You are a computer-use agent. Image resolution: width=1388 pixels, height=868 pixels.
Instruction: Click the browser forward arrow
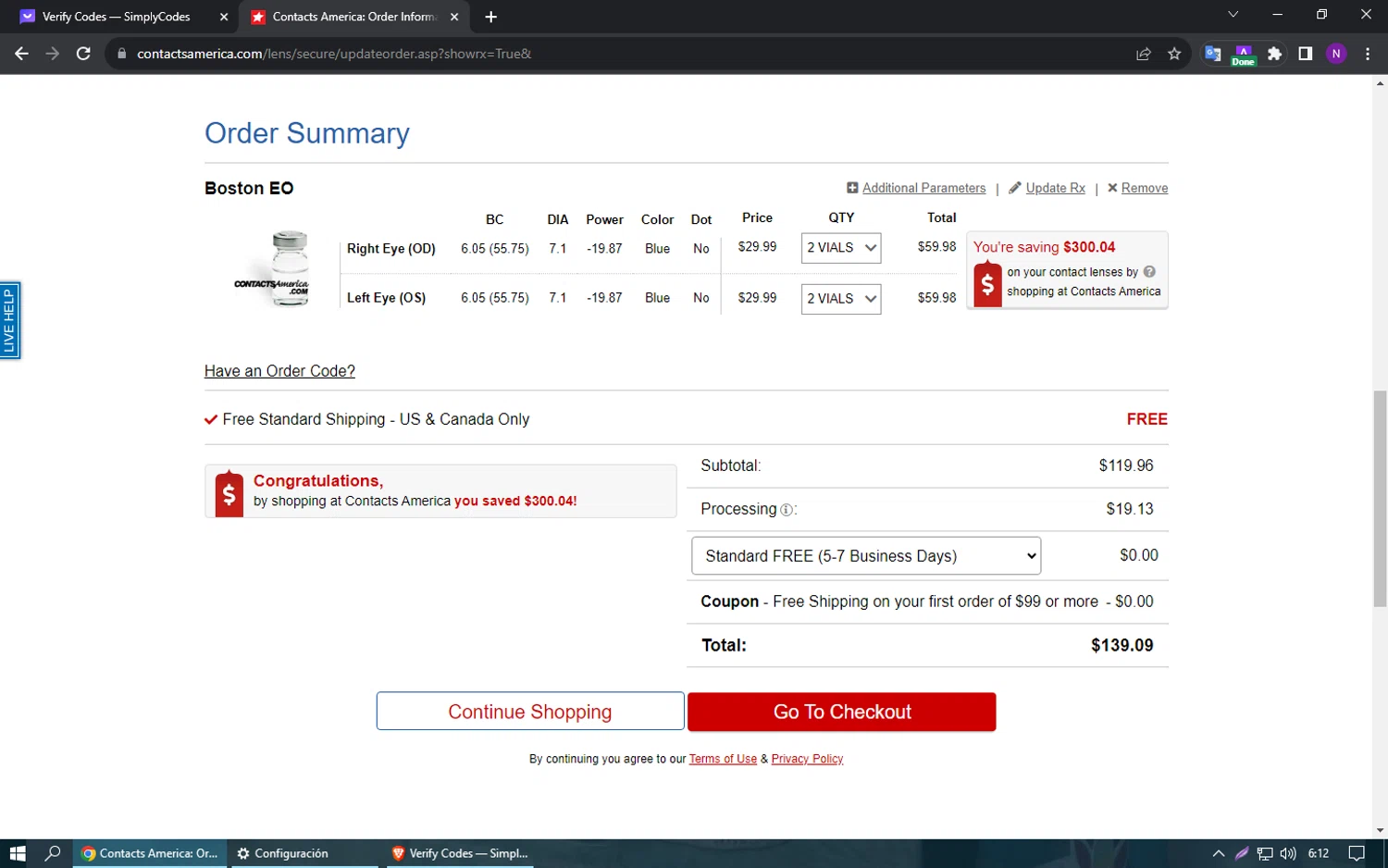point(53,54)
